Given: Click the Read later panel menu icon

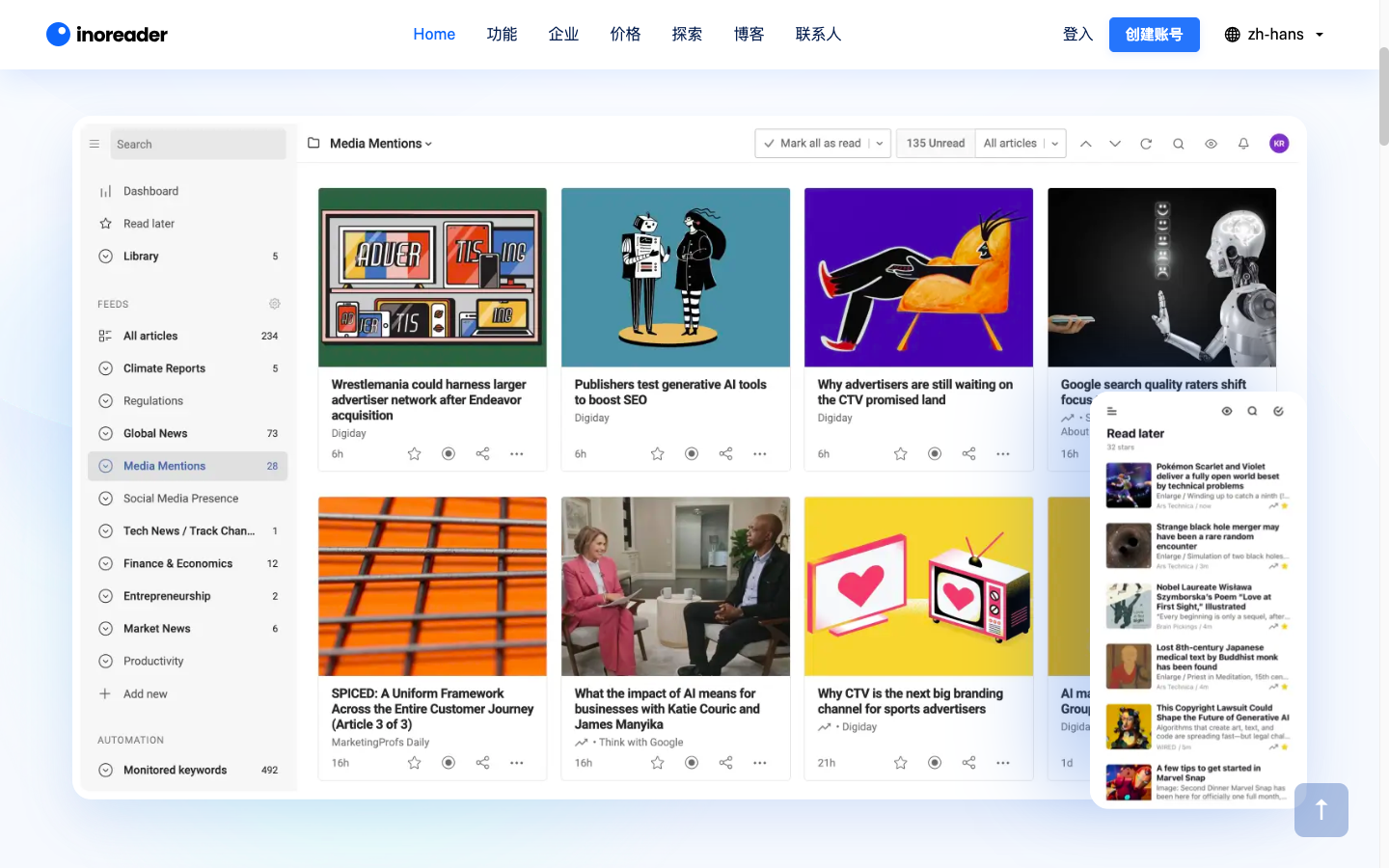Looking at the screenshot, I should point(1111,411).
